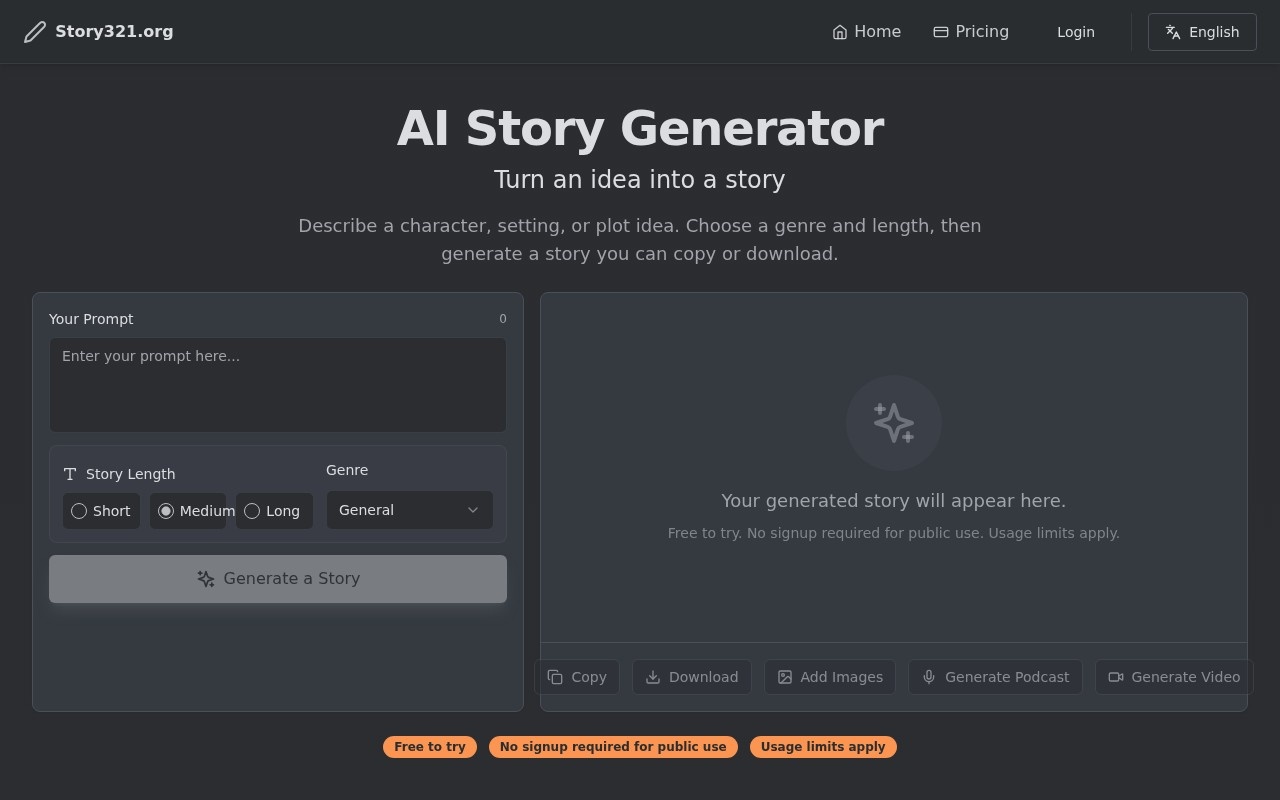Click Generate Podcast button
Screen dimensions: 1280x800
[x=995, y=677]
